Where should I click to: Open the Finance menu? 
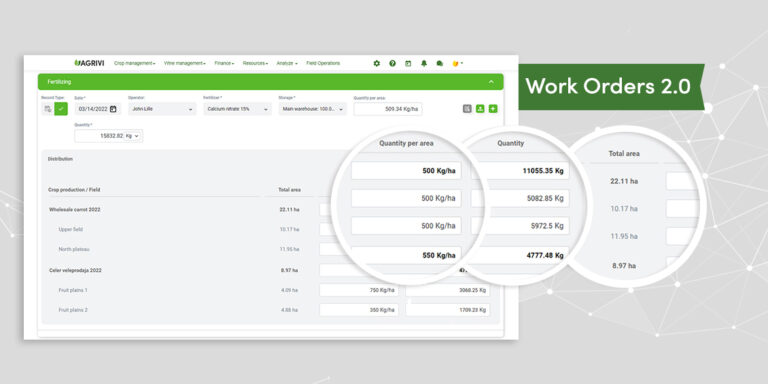[x=224, y=63]
